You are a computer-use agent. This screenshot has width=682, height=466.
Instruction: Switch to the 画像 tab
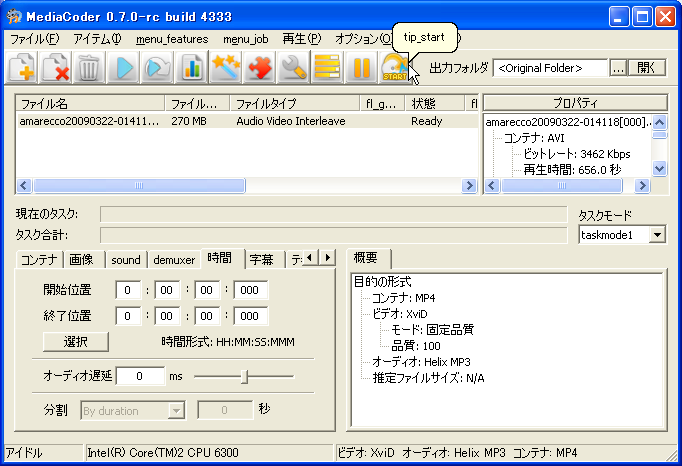(x=82, y=259)
